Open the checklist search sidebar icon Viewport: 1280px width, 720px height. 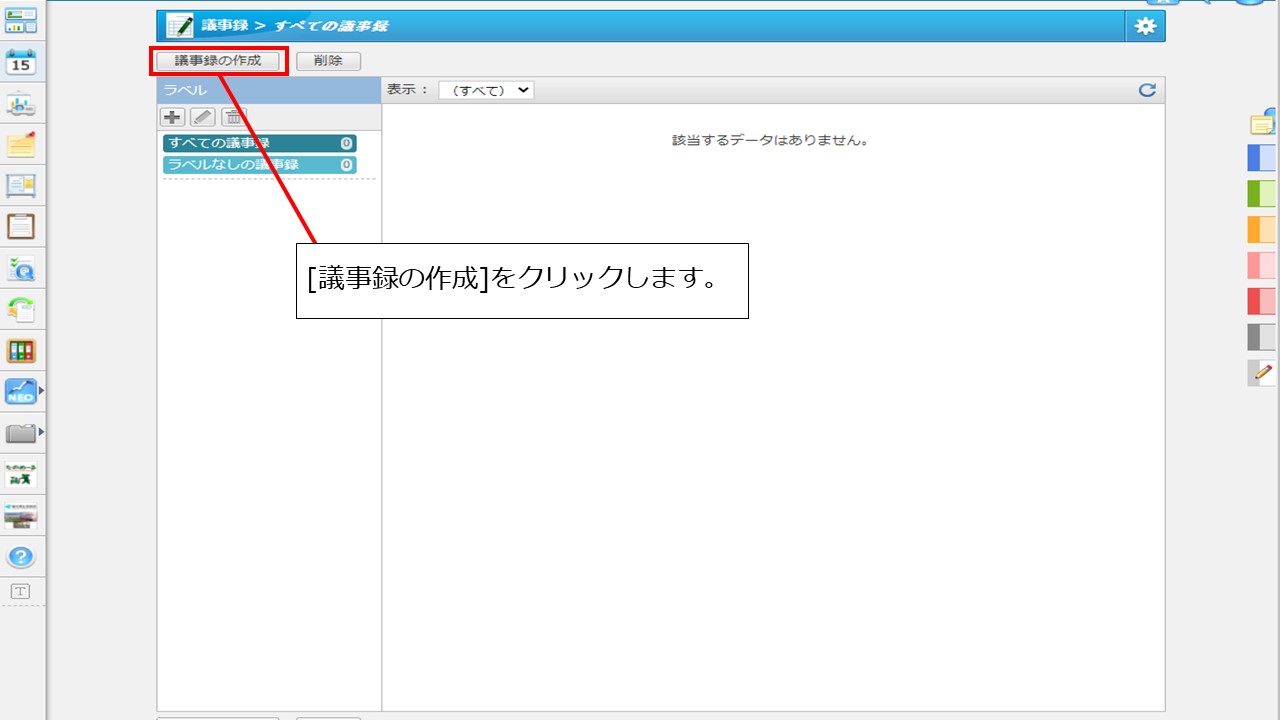[x=21, y=269]
